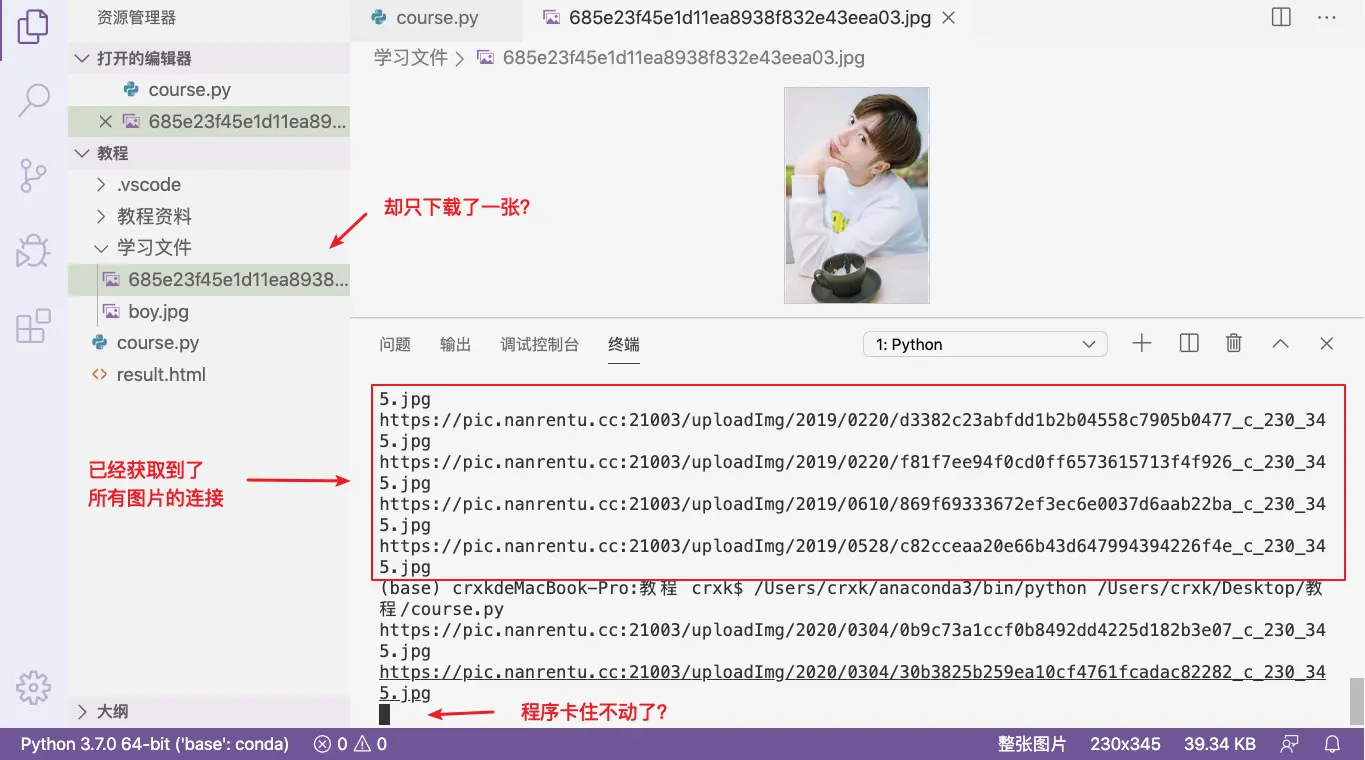Image resolution: width=1365 pixels, height=760 pixels.
Task: Click the c82cceaa20e66b43d image URL
Action: (852, 556)
